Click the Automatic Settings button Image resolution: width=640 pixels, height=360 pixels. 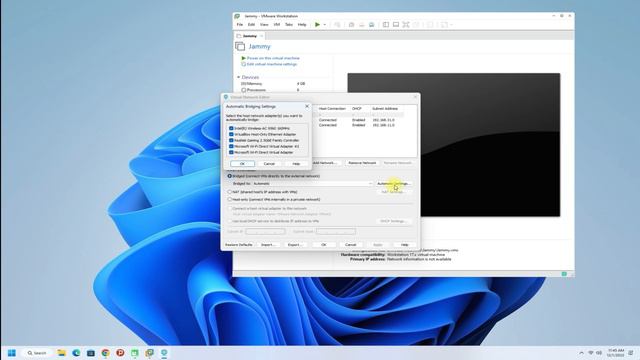394,184
